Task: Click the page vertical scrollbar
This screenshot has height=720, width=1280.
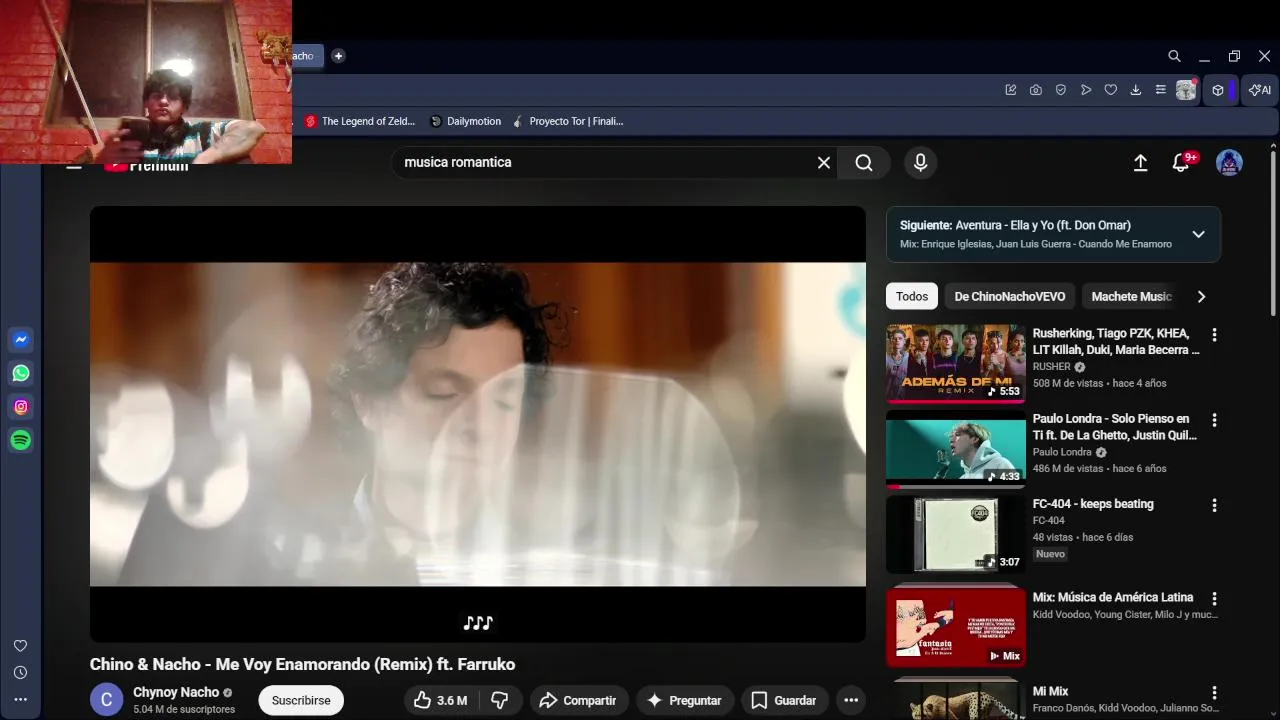Action: (1273, 232)
